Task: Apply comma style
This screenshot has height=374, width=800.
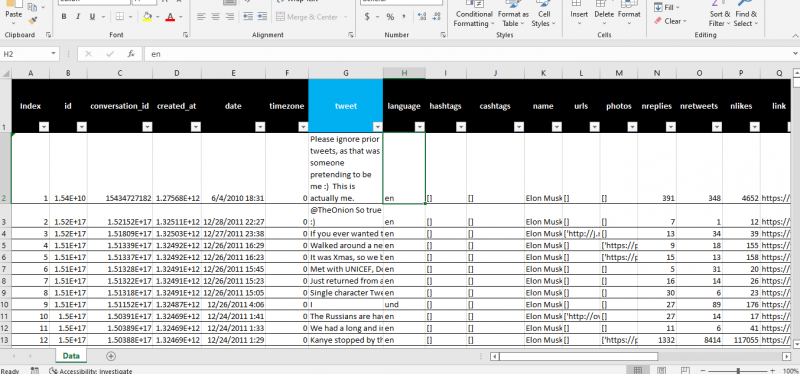Action: (404, 17)
